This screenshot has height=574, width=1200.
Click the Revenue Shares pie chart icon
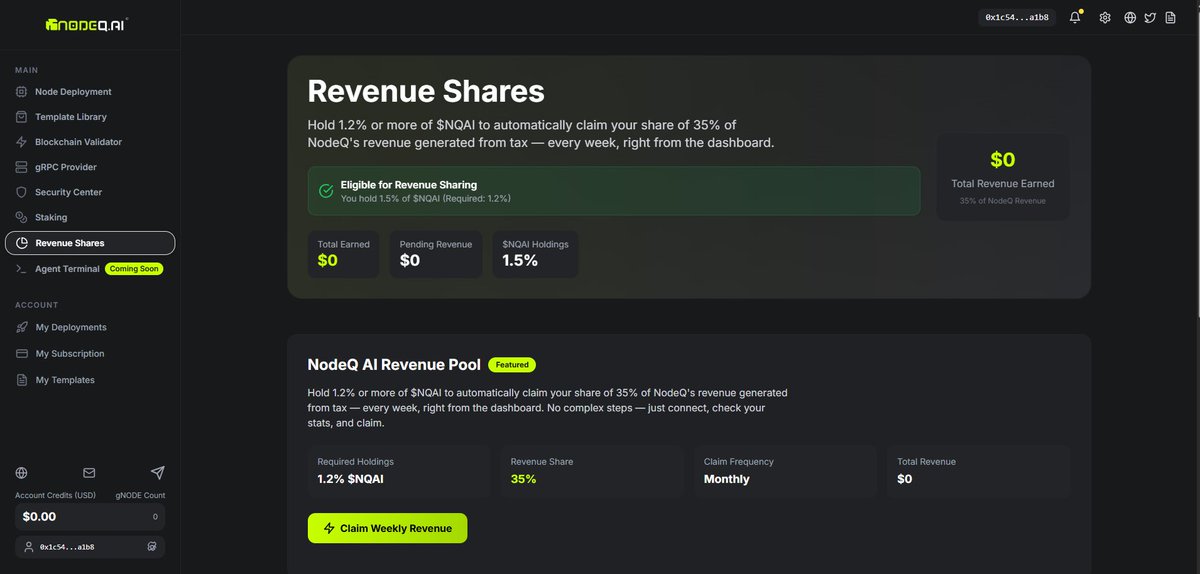(x=22, y=243)
